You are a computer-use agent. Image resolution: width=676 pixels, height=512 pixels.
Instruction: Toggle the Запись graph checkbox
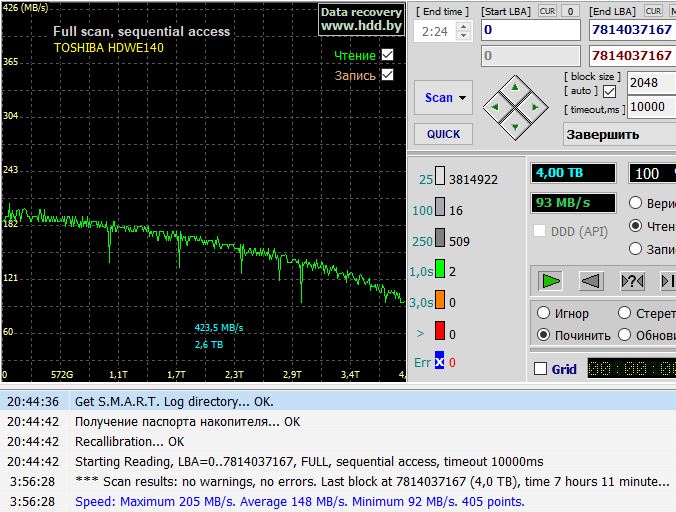pyautogui.click(x=388, y=75)
